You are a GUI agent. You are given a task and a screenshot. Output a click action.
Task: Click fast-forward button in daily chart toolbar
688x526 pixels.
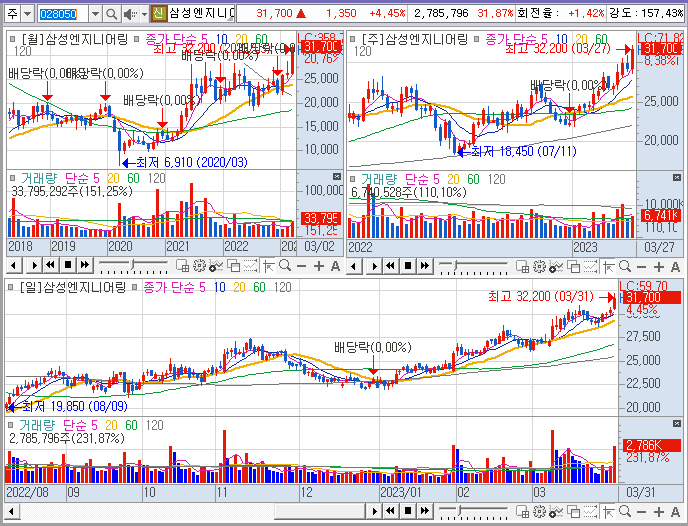click(x=425, y=511)
